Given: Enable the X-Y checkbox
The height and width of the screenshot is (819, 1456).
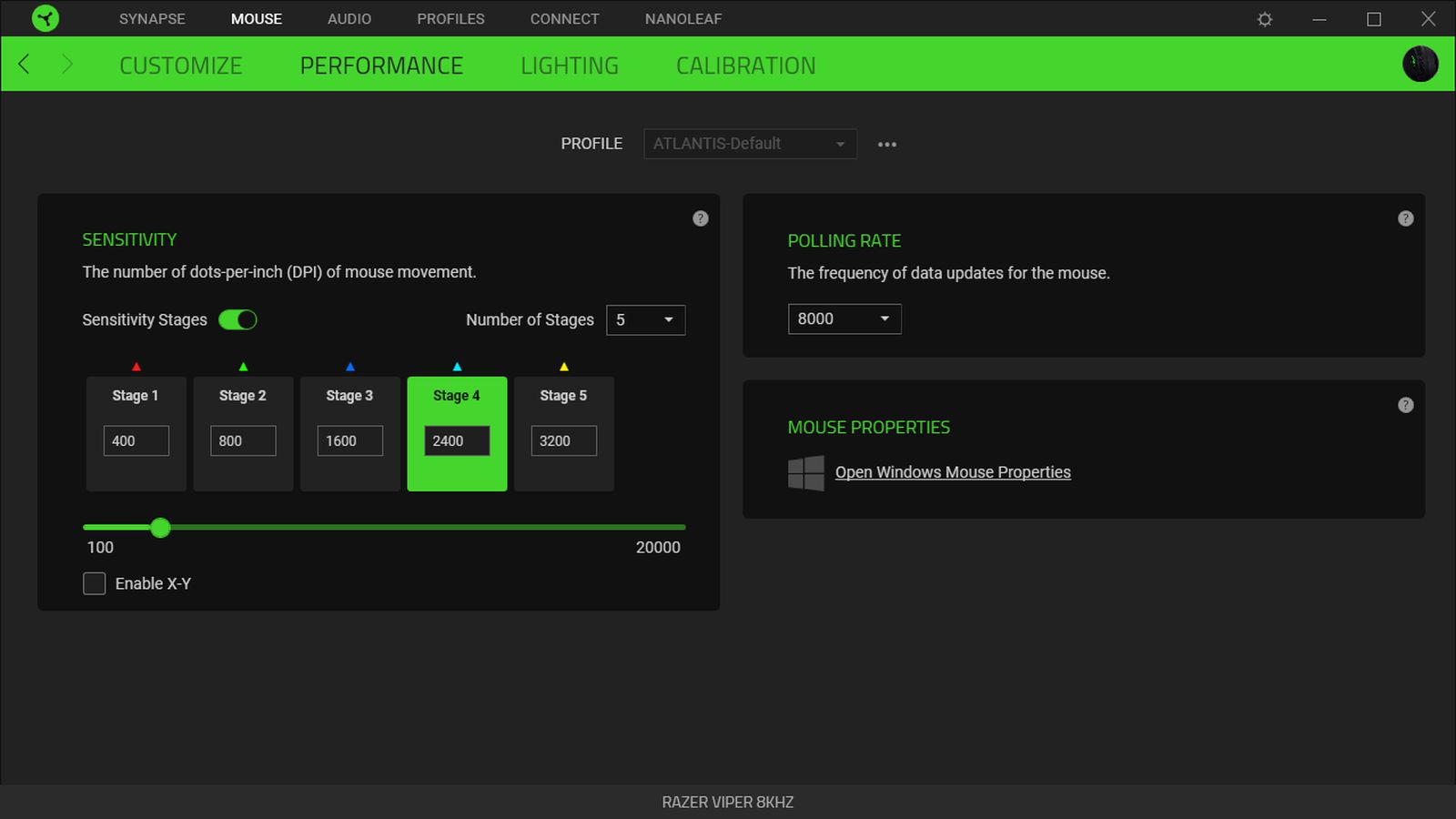Looking at the screenshot, I should pos(95,583).
